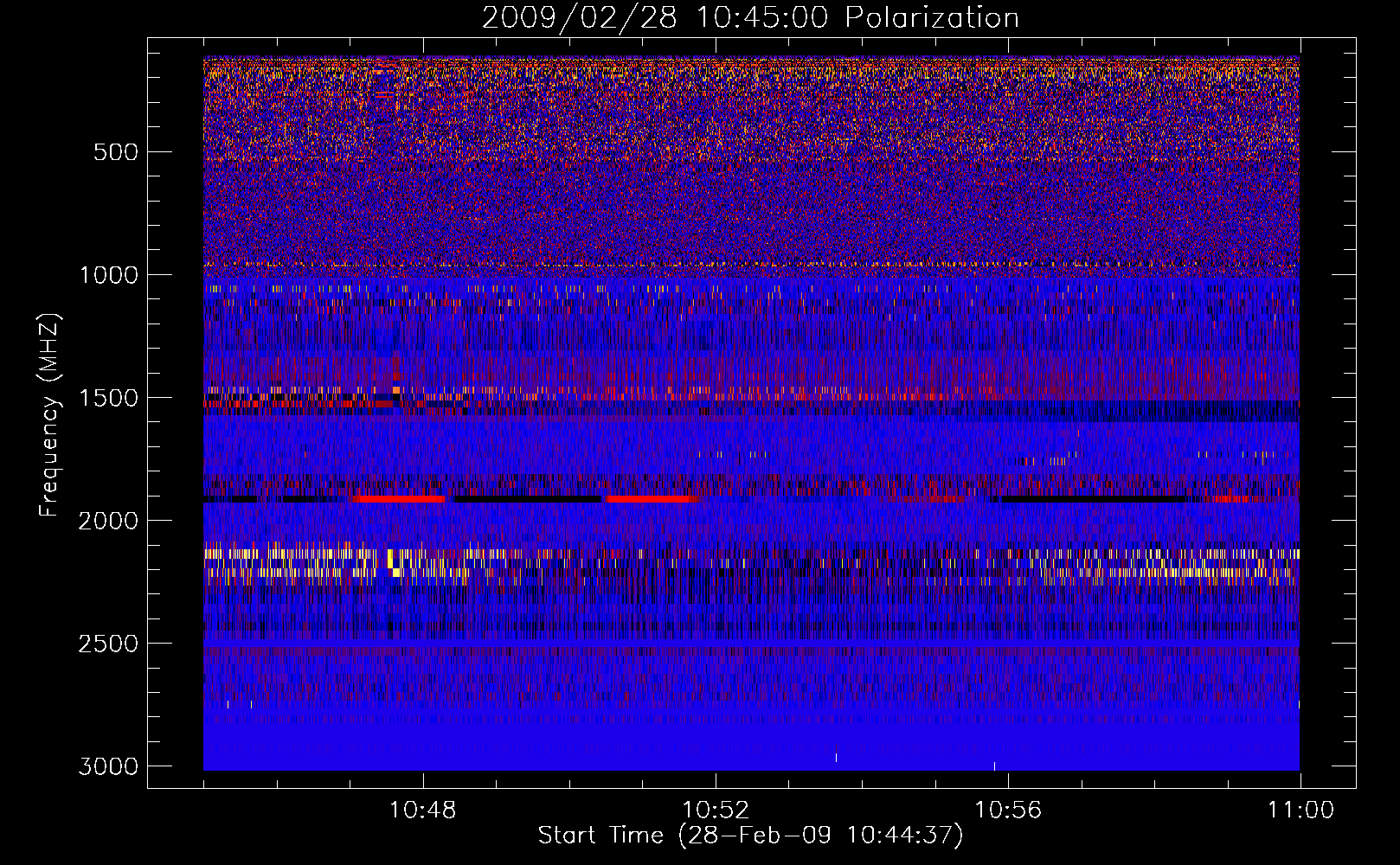Click the 1000 frequency tick label
The width and height of the screenshot is (1400, 865).
pyautogui.click(x=108, y=275)
